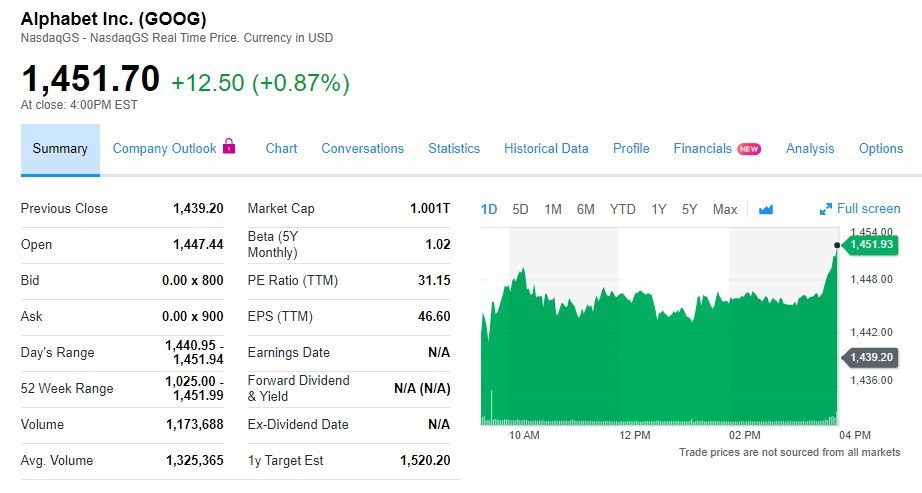Click the Open value 1,447.44
922x493 pixels.
coord(198,244)
